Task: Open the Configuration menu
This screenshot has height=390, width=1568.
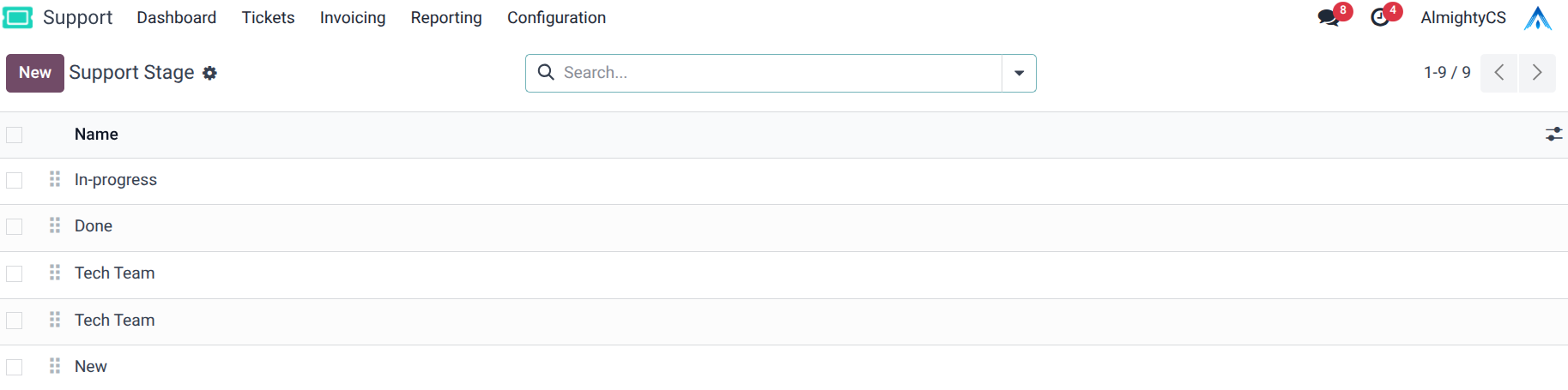Action: pos(556,18)
